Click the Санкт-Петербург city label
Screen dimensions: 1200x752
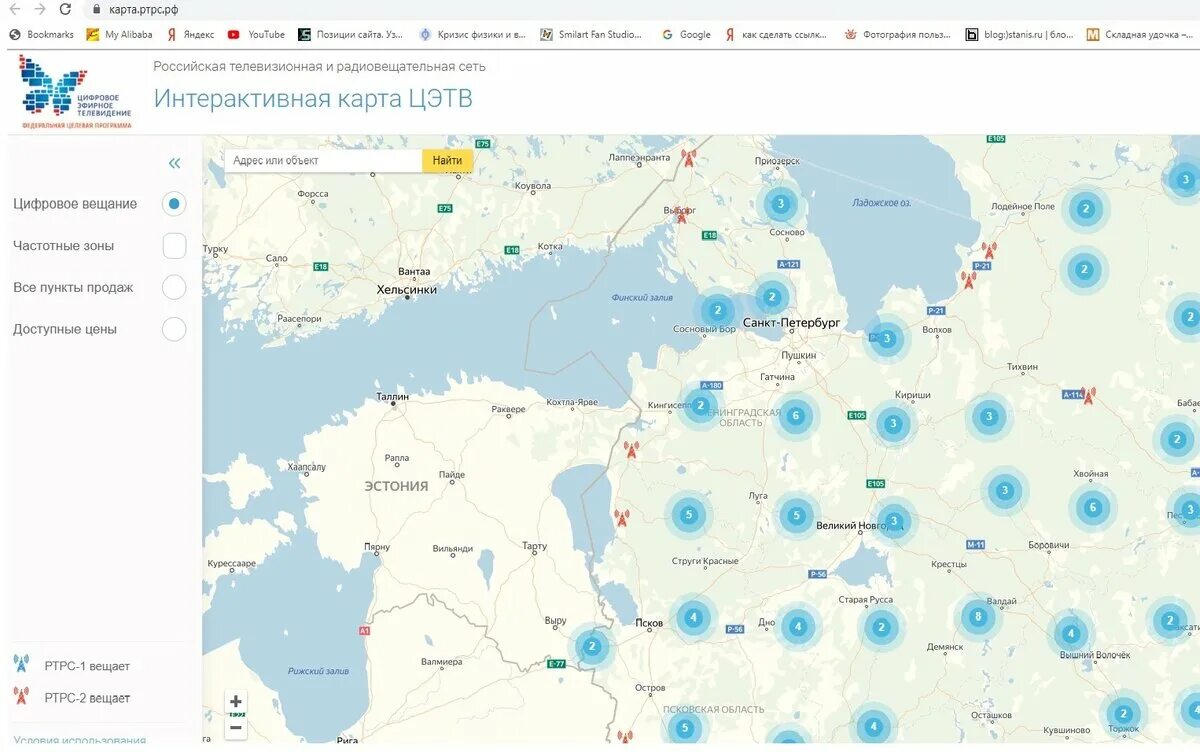coord(791,323)
